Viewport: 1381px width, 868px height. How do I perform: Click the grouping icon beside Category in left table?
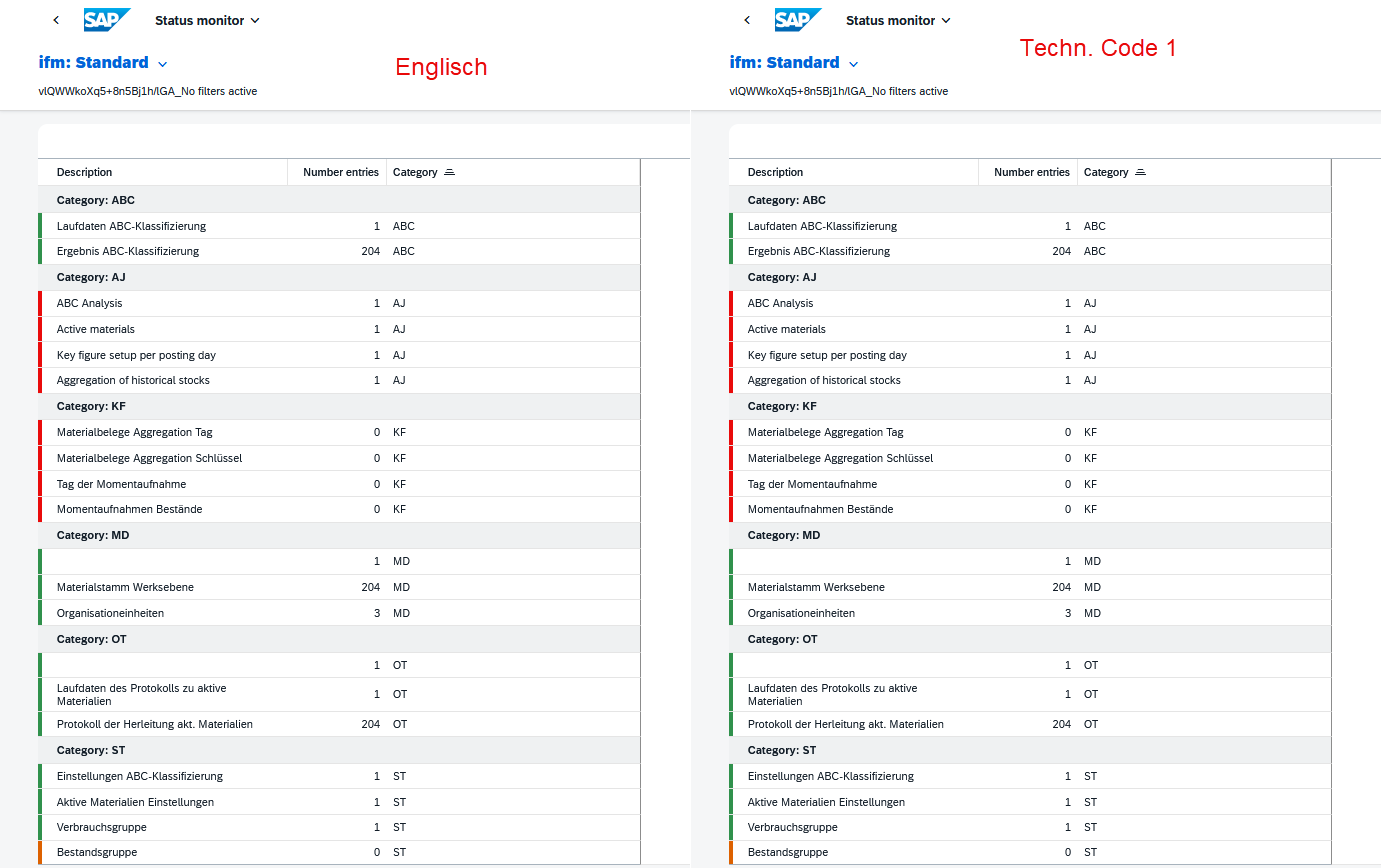click(449, 172)
